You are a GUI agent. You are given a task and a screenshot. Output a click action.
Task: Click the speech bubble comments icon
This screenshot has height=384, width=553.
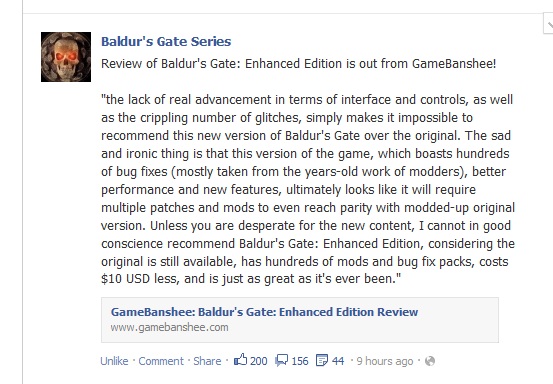[x=281, y=360]
